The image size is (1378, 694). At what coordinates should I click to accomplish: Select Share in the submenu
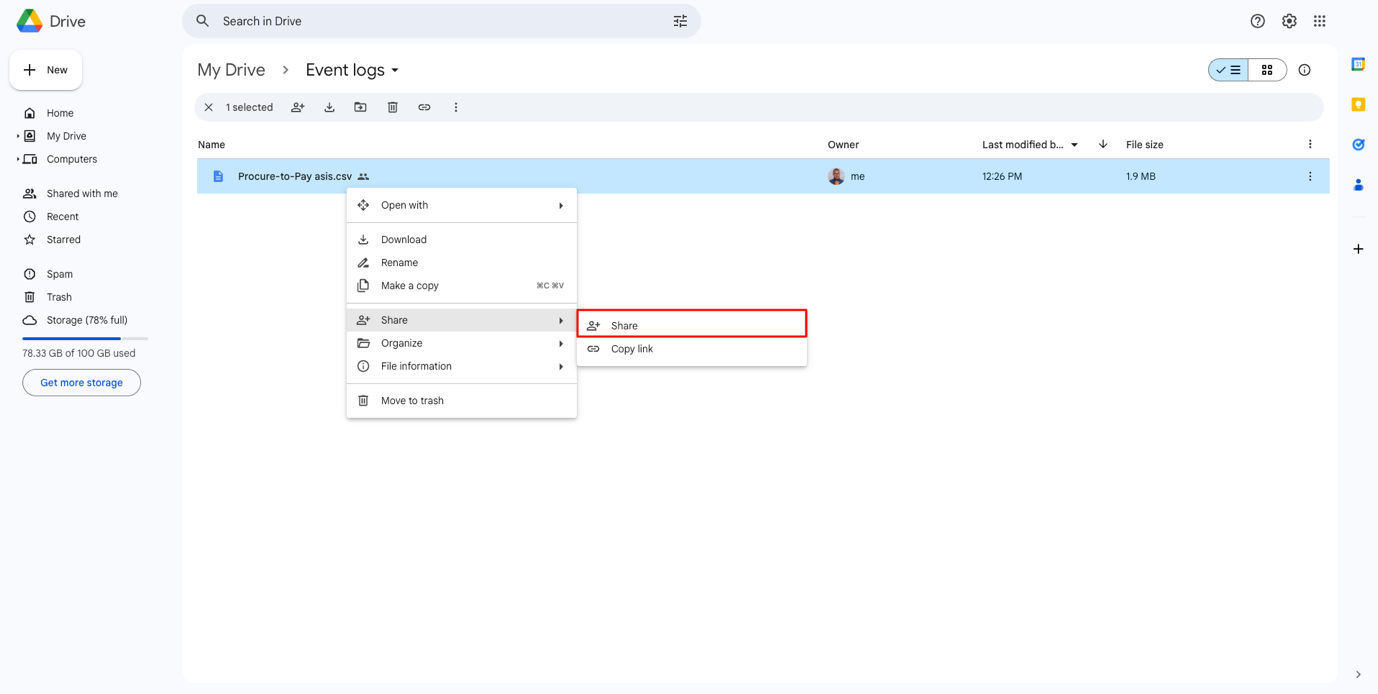691,325
